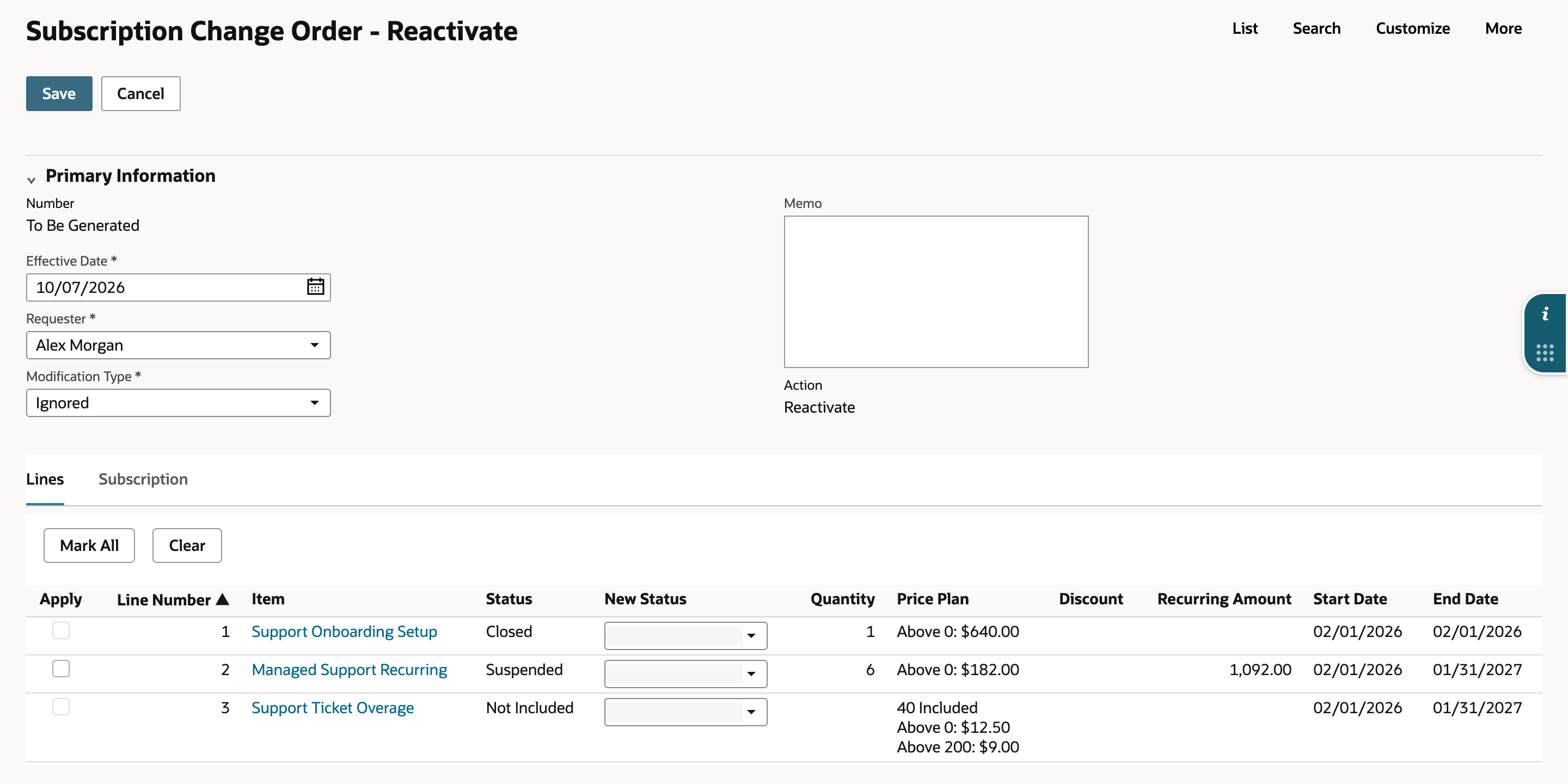Open the Support Onboarding Setup item link
Screen dimensions: 1568x784
[x=344, y=631]
